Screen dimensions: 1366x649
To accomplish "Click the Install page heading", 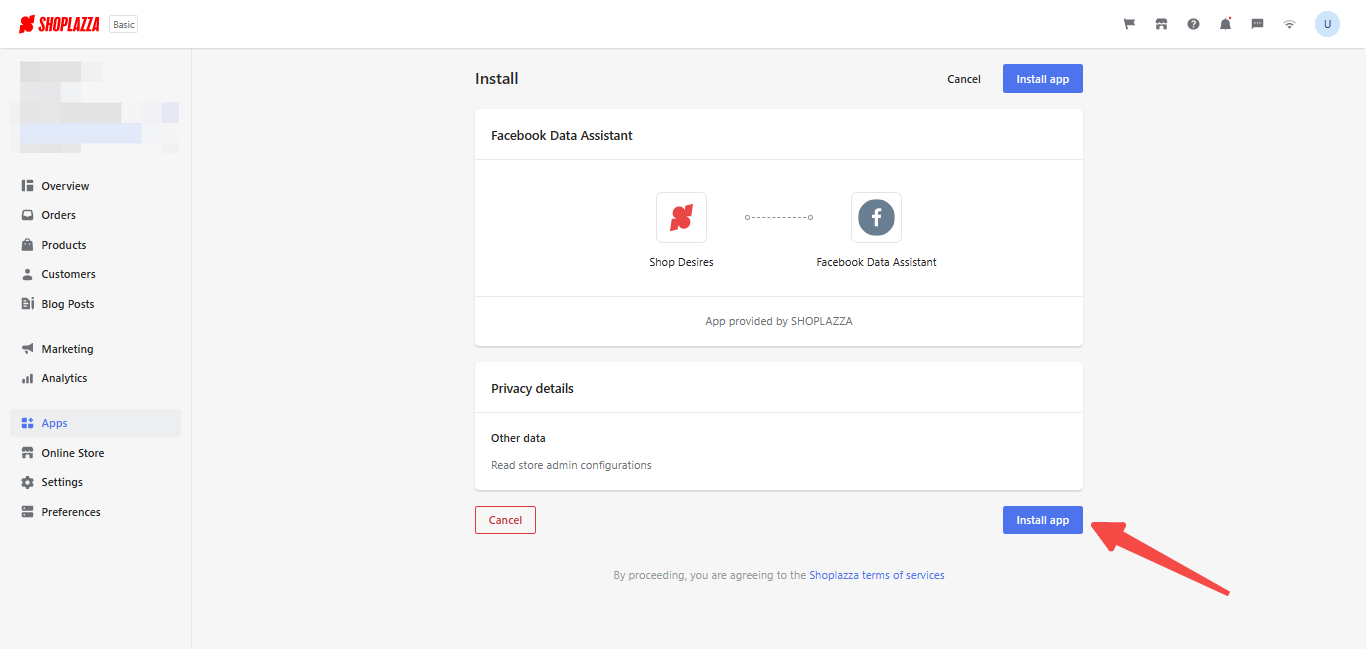I will point(497,79).
